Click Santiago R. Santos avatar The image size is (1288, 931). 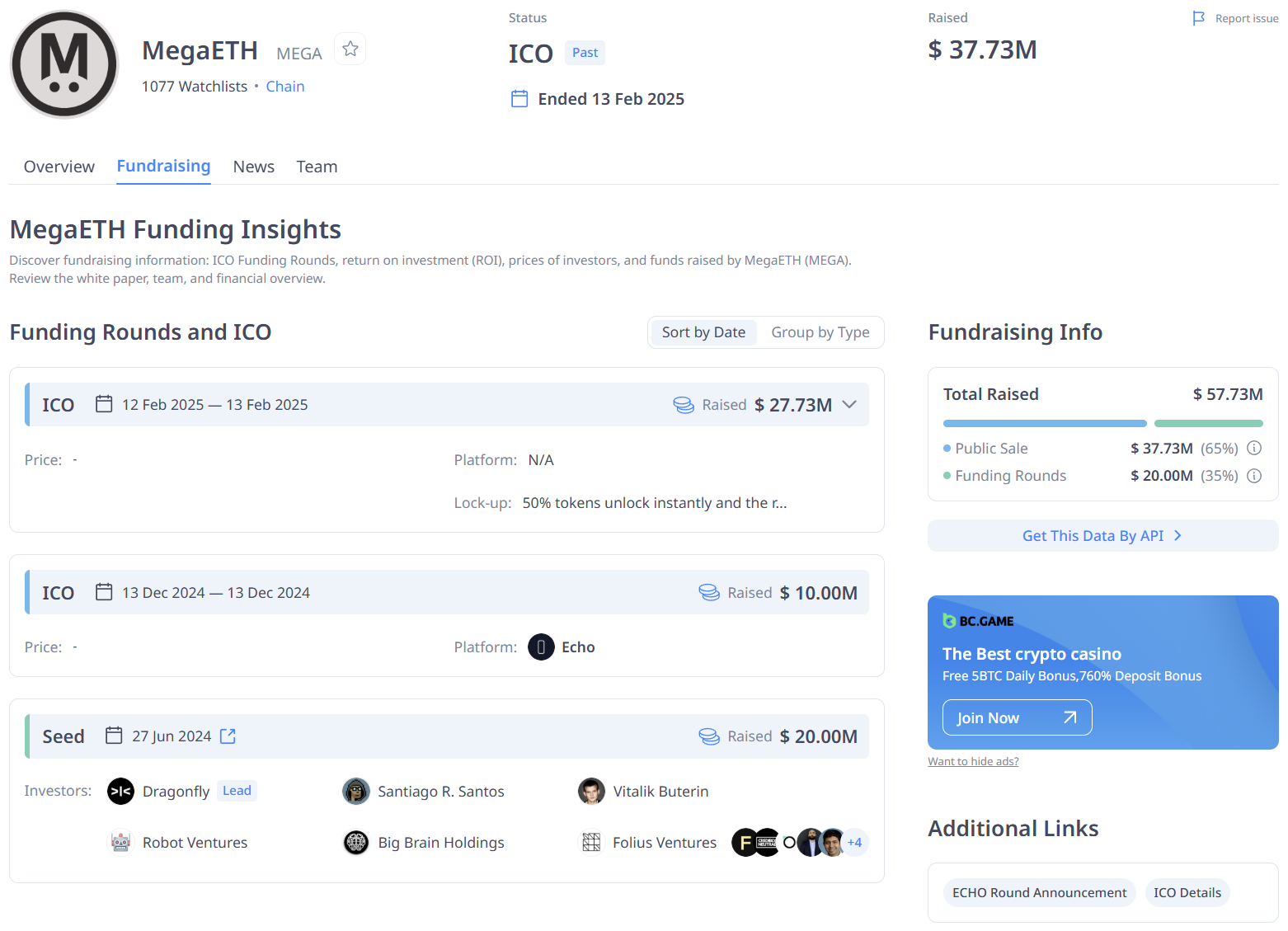click(356, 792)
